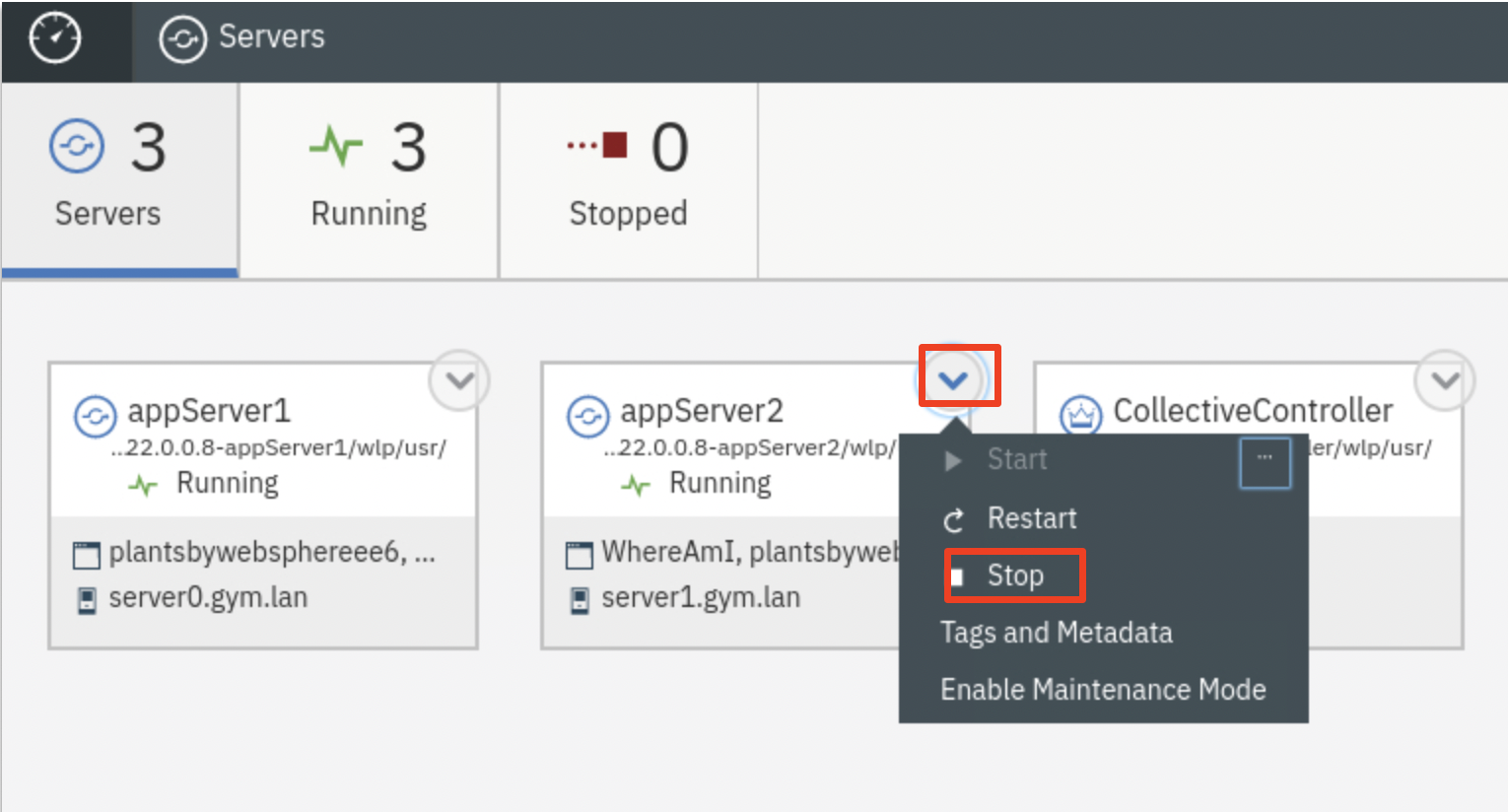The image size is (1508, 812).
Task: Select the appServer1 server icon
Action: [x=95, y=416]
